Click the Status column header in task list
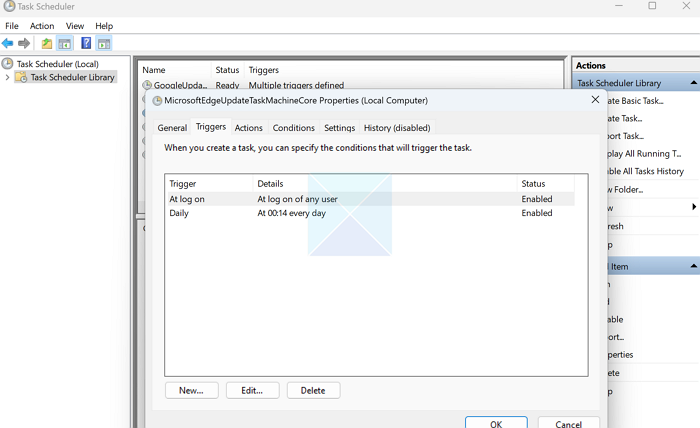The width and height of the screenshot is (700, 428). click(x=227, y=70)
